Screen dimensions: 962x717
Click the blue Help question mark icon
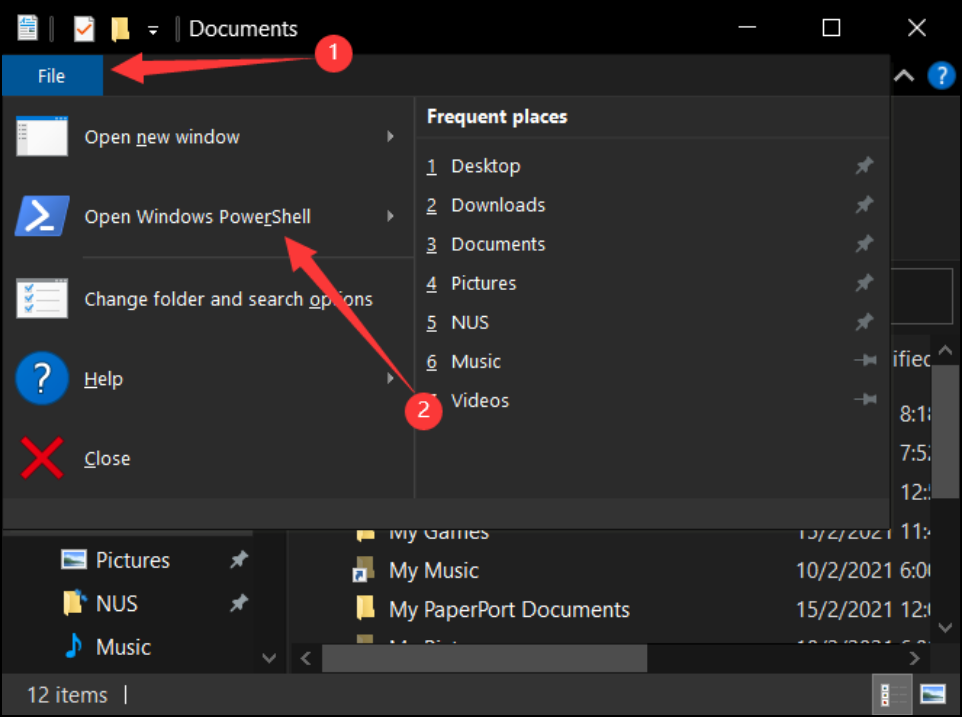(42, 379)
